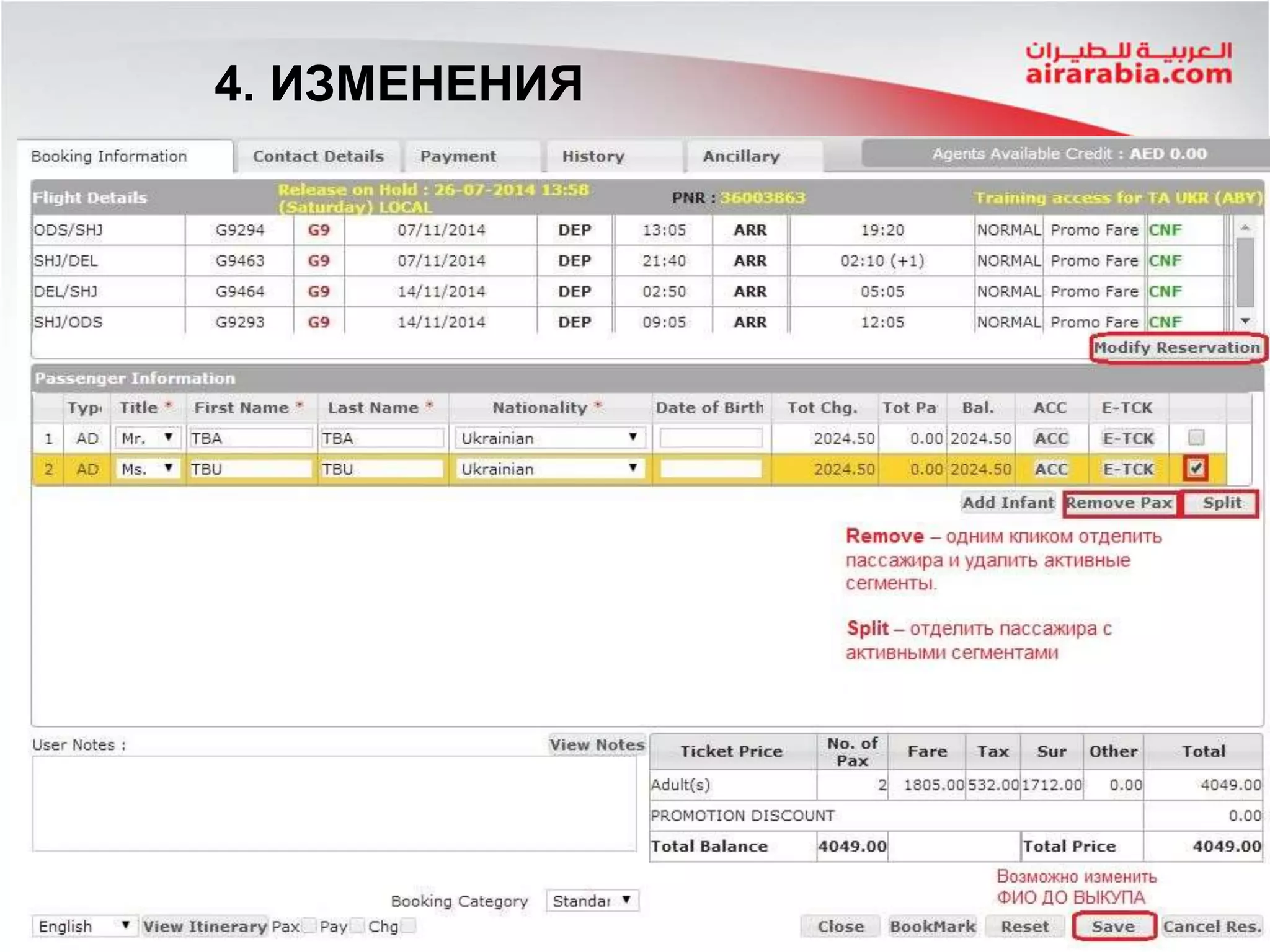Image resolution: width=1270 pixels, height=952 pixels.
Task: Click flight list scrollbar up arrow
Action: click(1245, 227)
